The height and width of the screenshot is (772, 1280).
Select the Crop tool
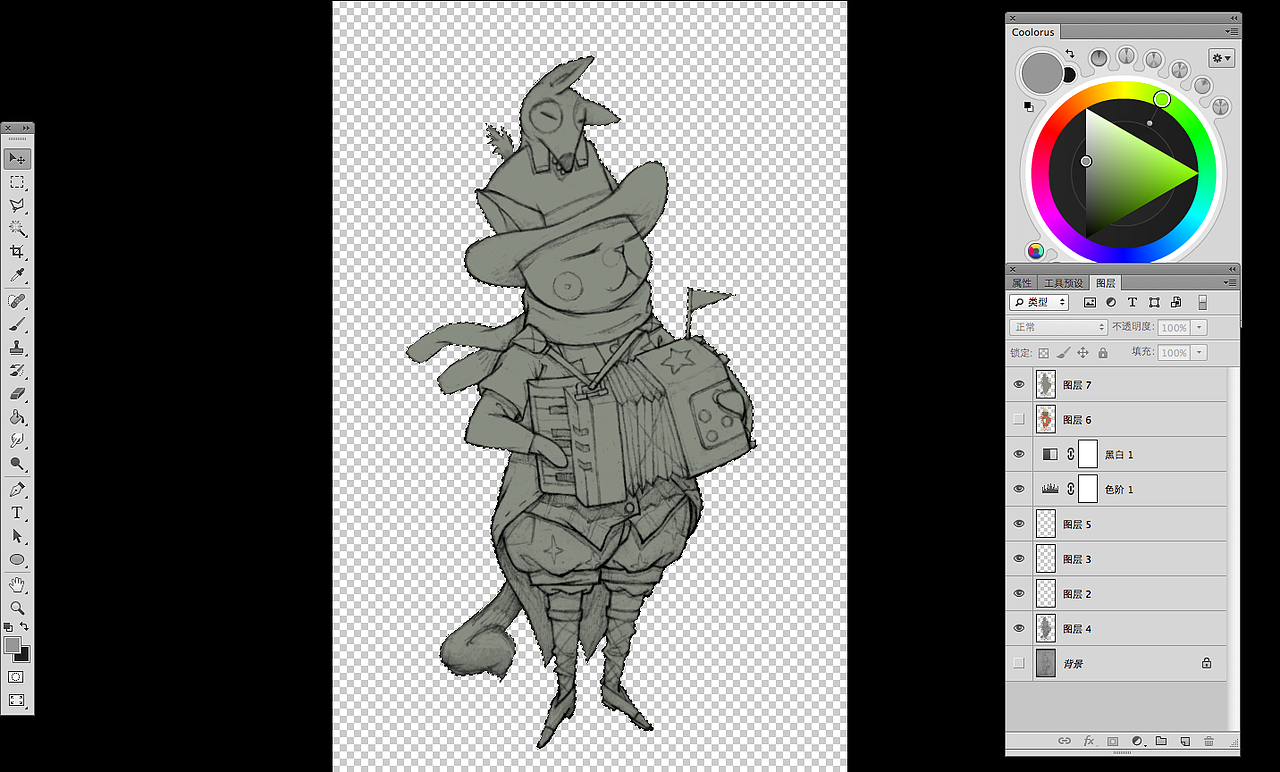tap(17, 252)
